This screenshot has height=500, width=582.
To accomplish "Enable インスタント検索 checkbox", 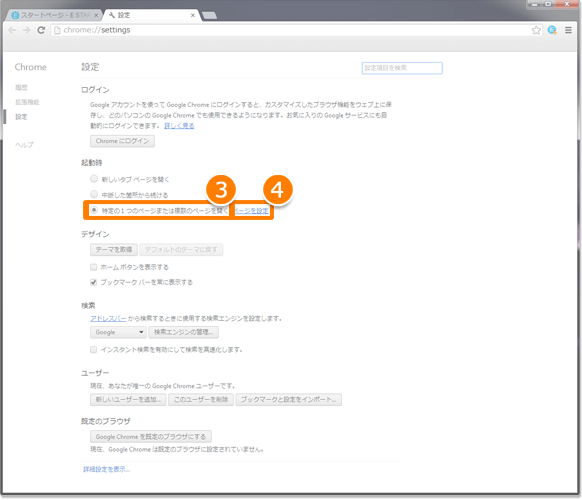I will (94, 349).
